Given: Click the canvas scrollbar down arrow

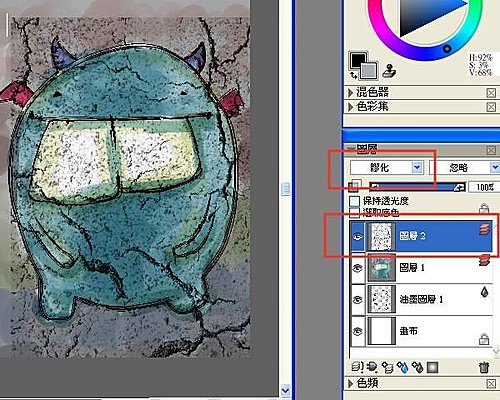Looking at the screenshot, I should [285, 390].
